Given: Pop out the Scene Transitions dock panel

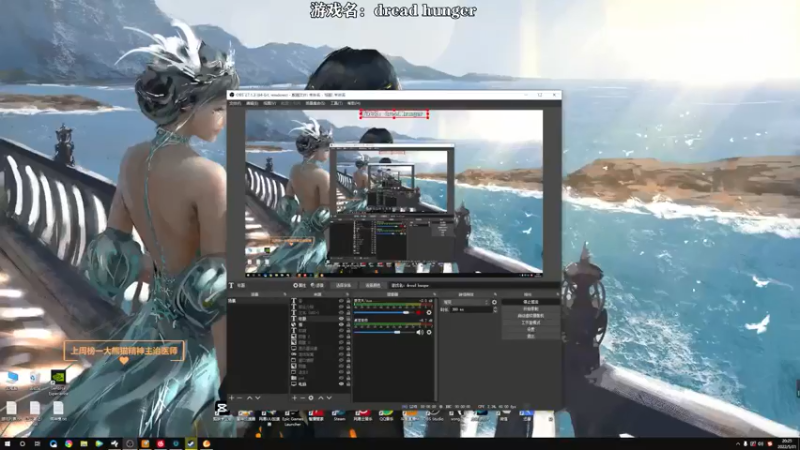Looking at the screenshot, I should [495, 294].
